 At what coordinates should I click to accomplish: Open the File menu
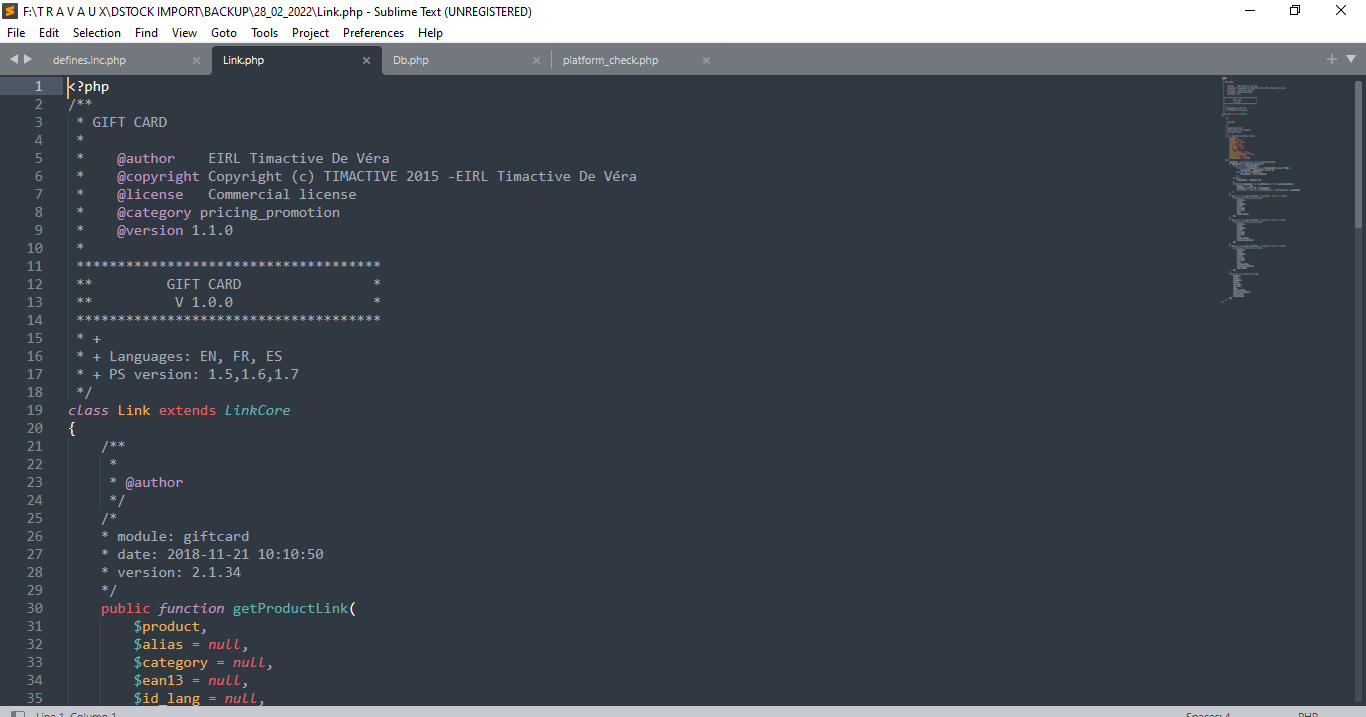point(16,33)
